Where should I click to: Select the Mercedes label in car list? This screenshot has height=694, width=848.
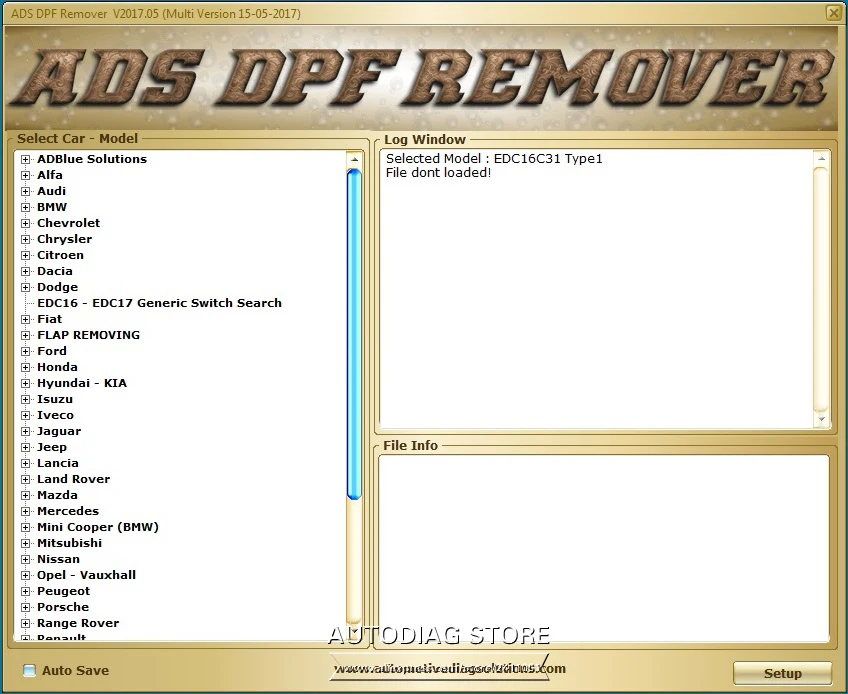click(x=68, y=511)
